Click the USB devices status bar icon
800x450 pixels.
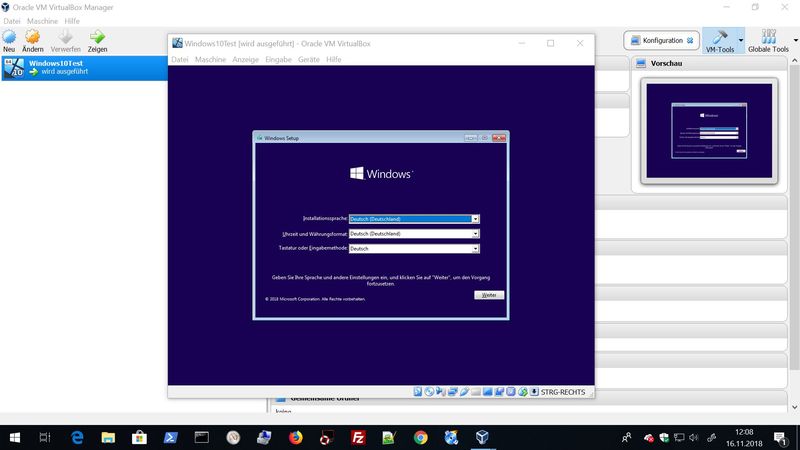click(x=464, y=392)
